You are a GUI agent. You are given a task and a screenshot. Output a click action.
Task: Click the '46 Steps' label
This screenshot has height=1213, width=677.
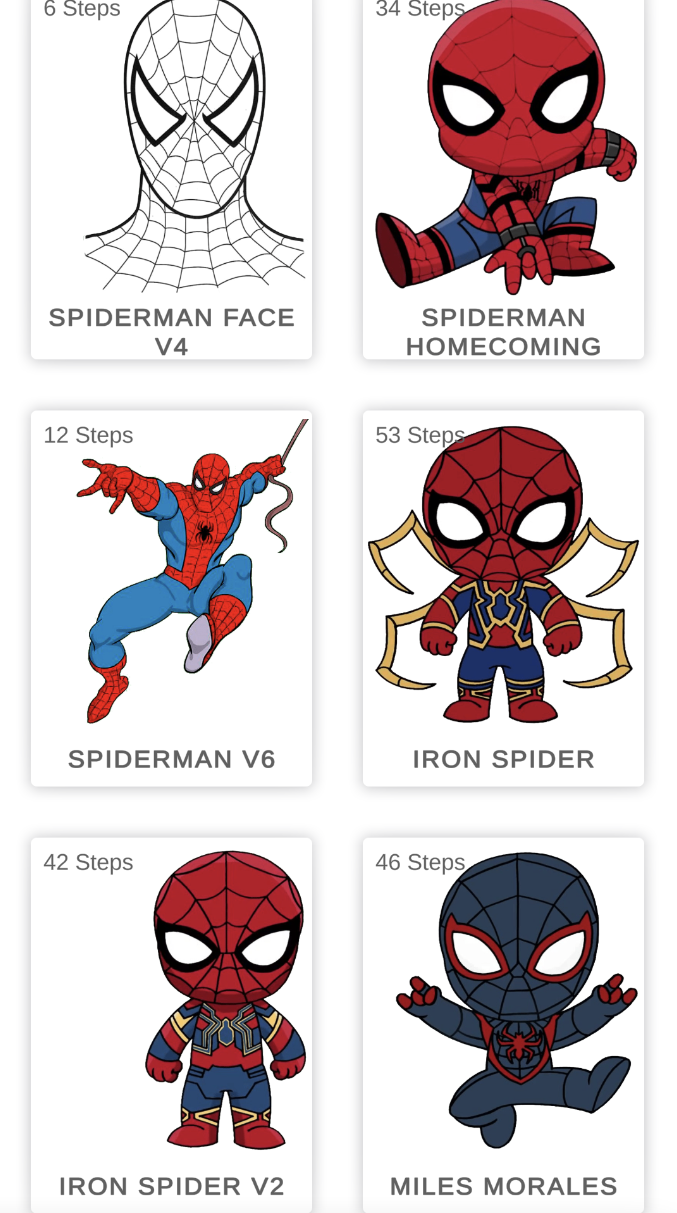419,862
